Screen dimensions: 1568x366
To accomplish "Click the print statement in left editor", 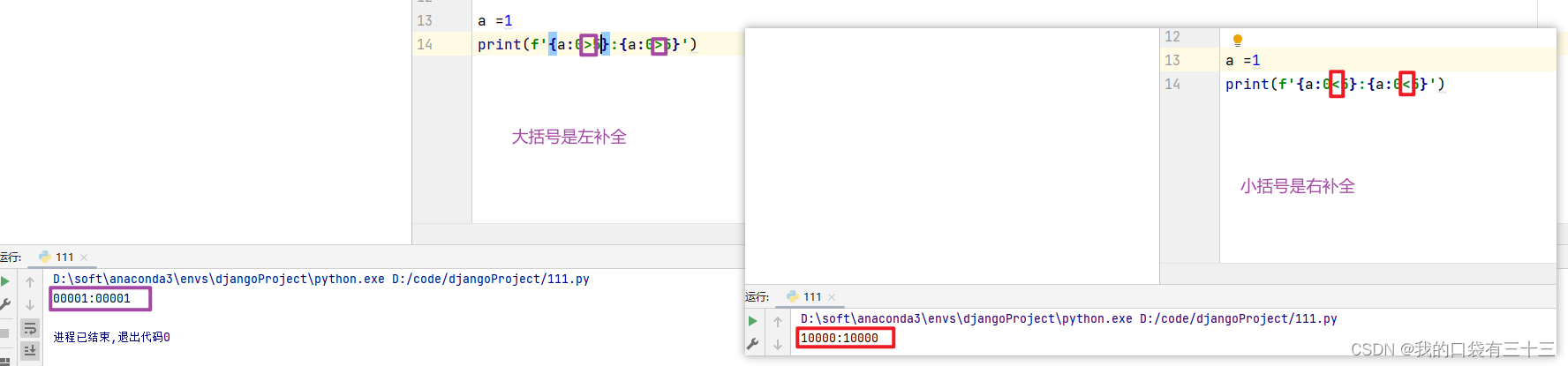I will pos(587,44).
